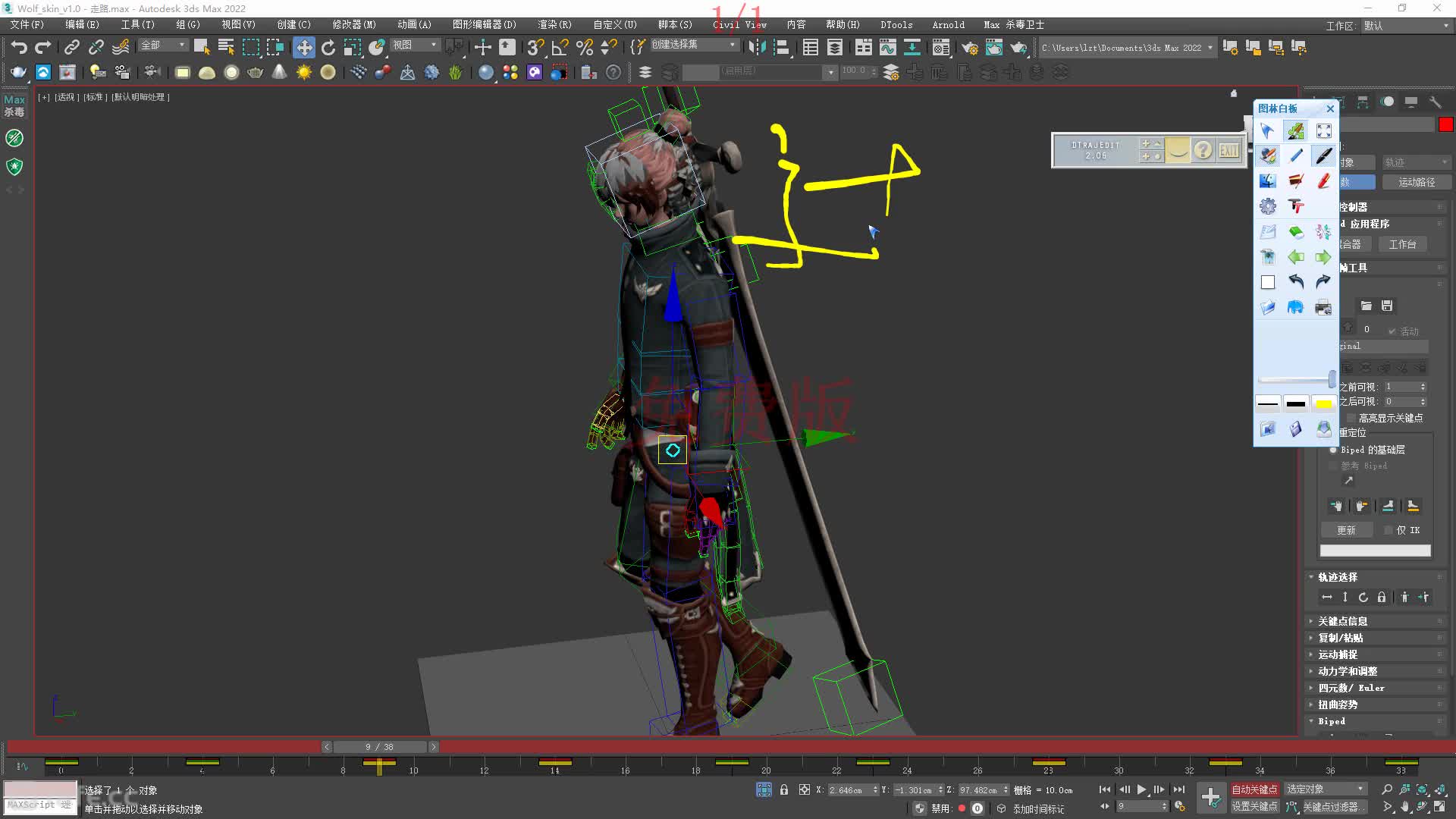1456x819 pixels.
Task: Click the whiteboard undo curved arrow
Action: pyautogui.click(x=1296, y=281)
